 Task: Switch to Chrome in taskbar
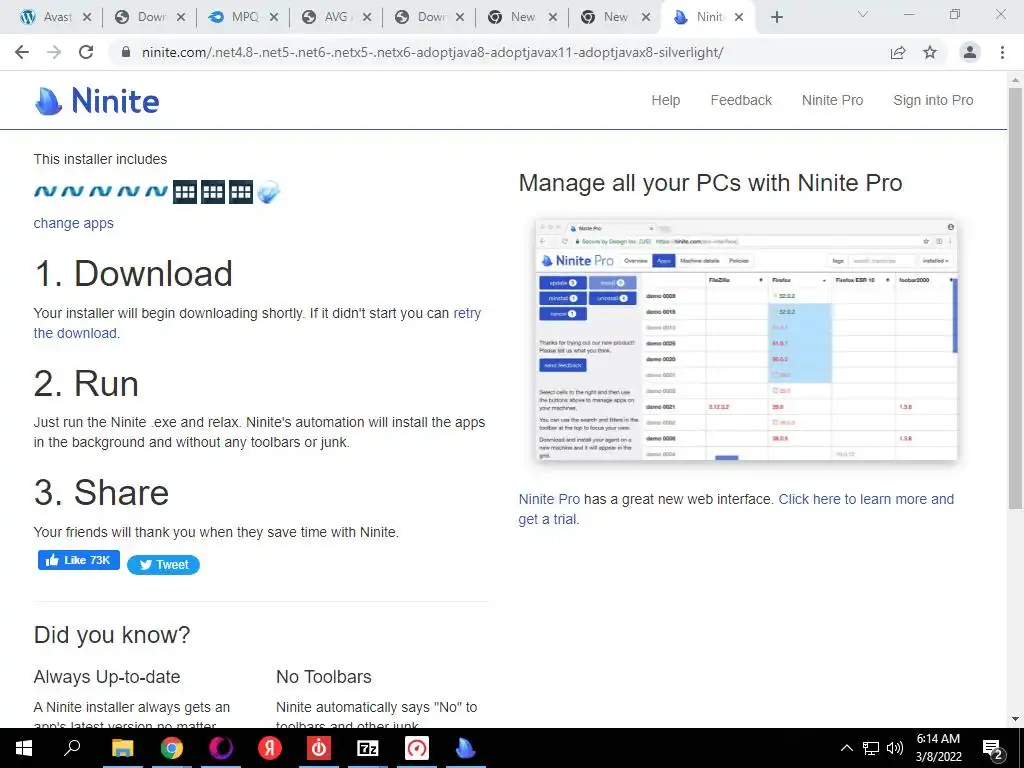point(172,748)
